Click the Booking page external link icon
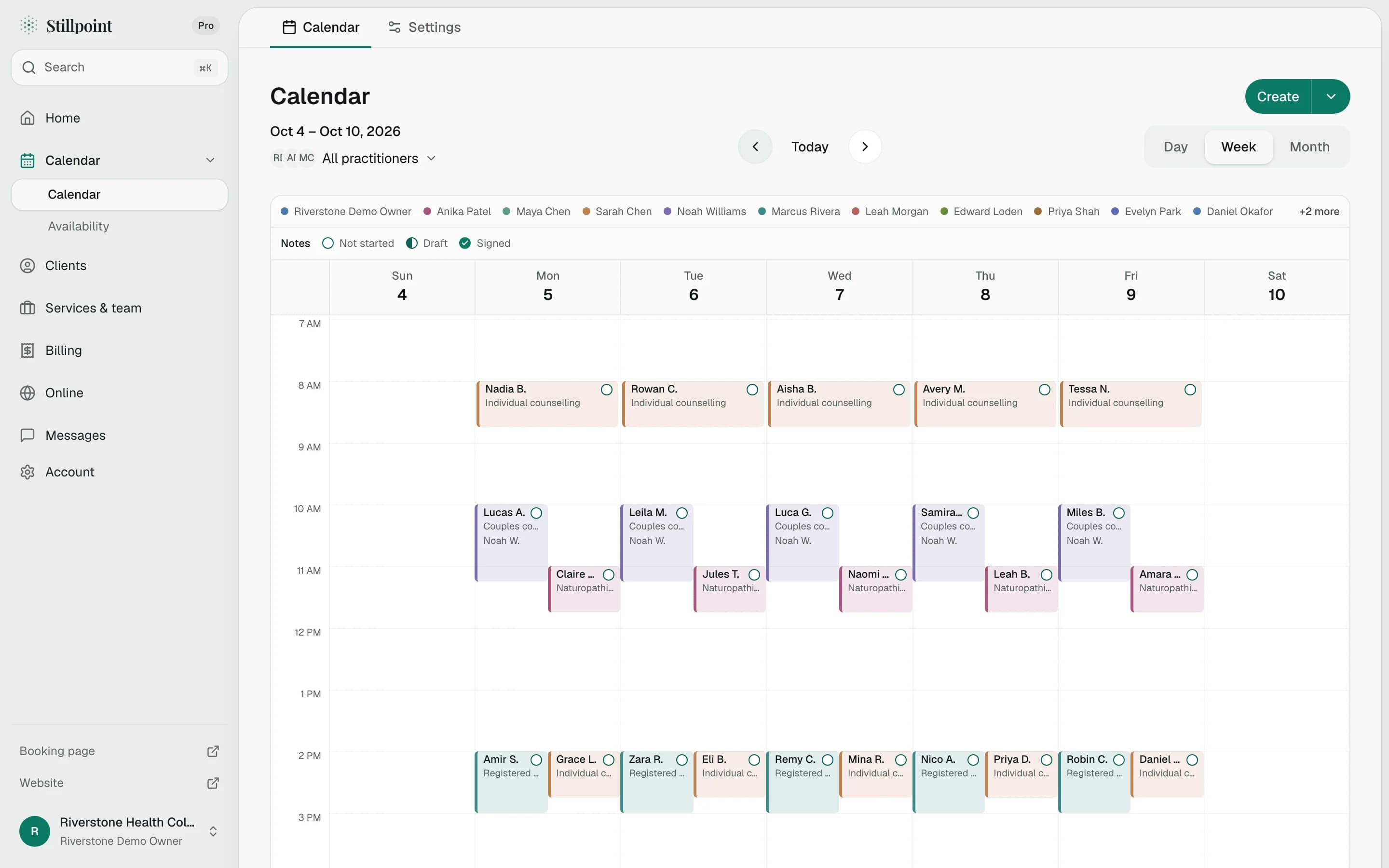 click(213, 751)
